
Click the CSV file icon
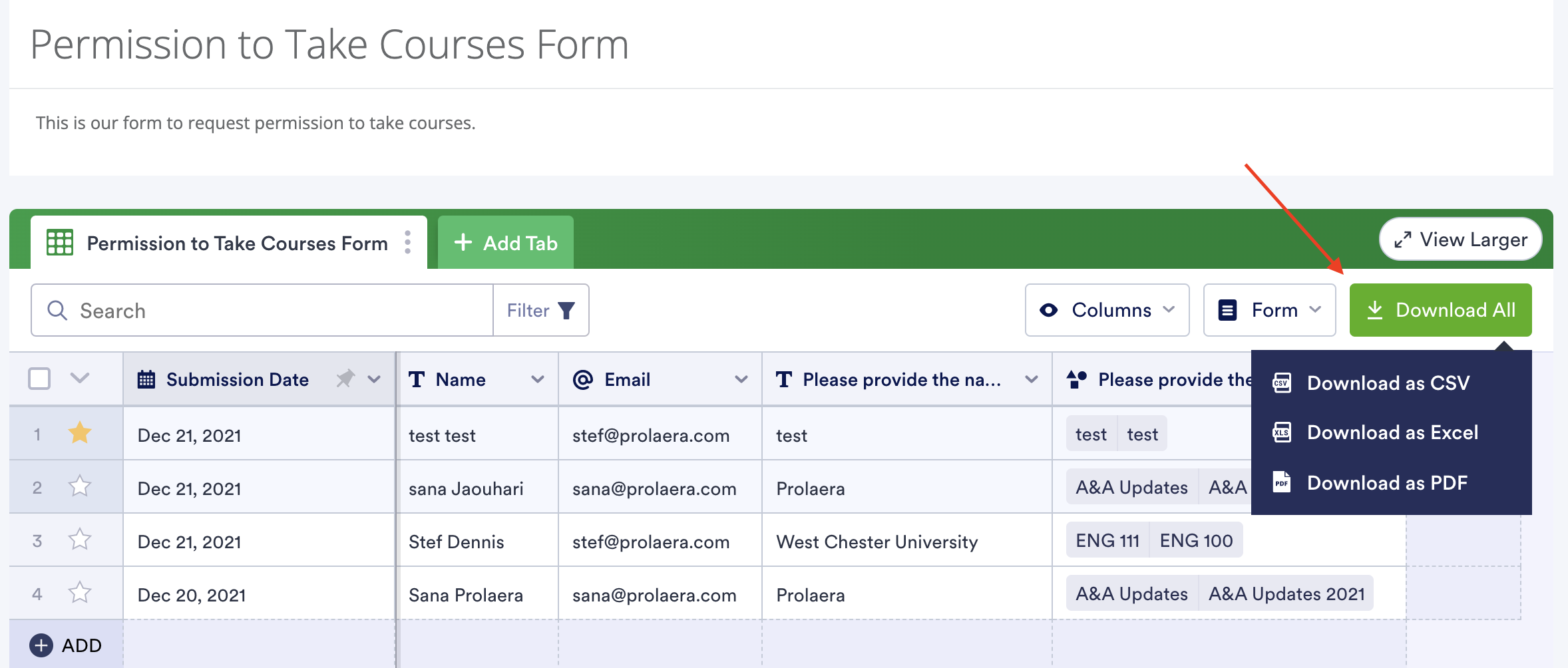pos(1282,383)
